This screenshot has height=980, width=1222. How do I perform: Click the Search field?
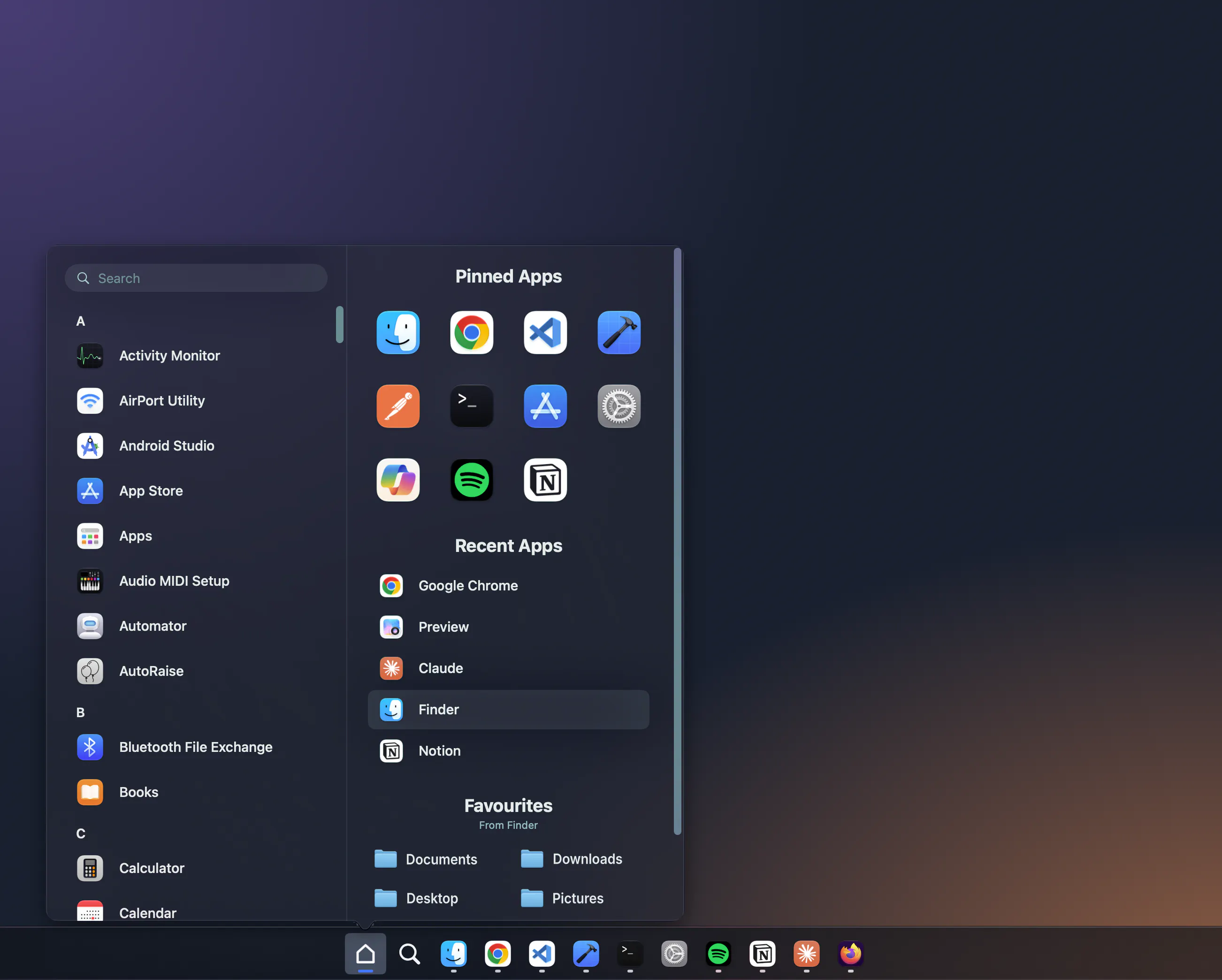[x=196, y=278]
